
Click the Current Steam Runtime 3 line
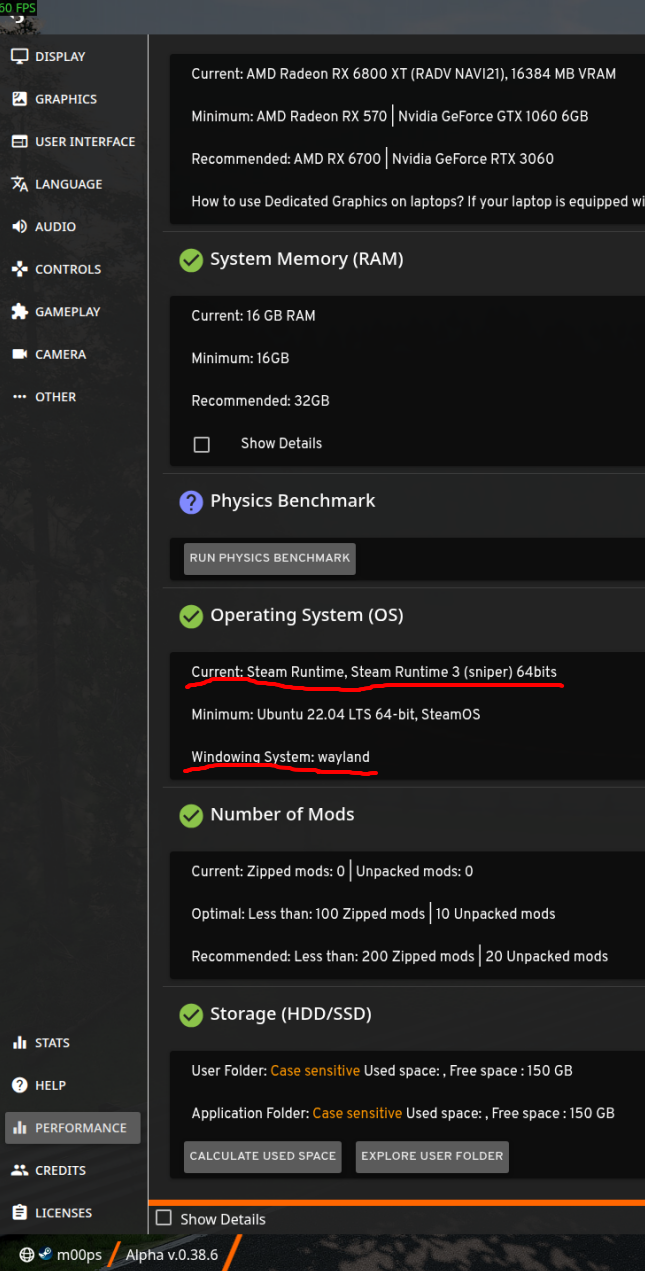point(374,672)
